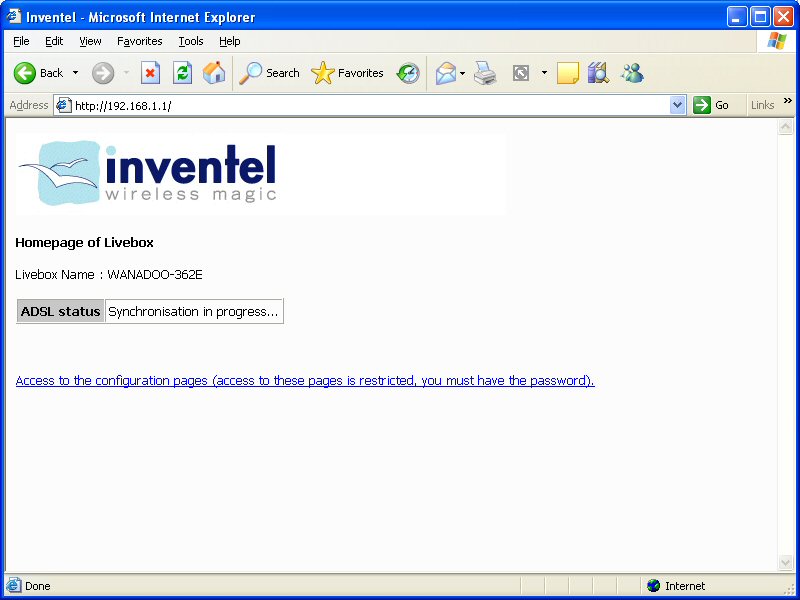Open the Messenger people icon
Screen dimensions: 800x600
(632, 73)
